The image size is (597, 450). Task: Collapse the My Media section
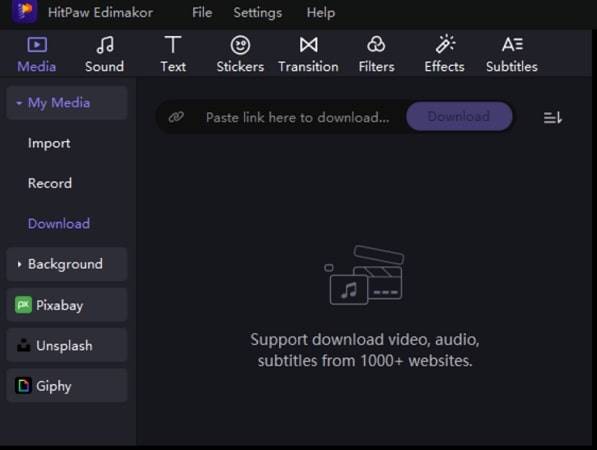67,103
